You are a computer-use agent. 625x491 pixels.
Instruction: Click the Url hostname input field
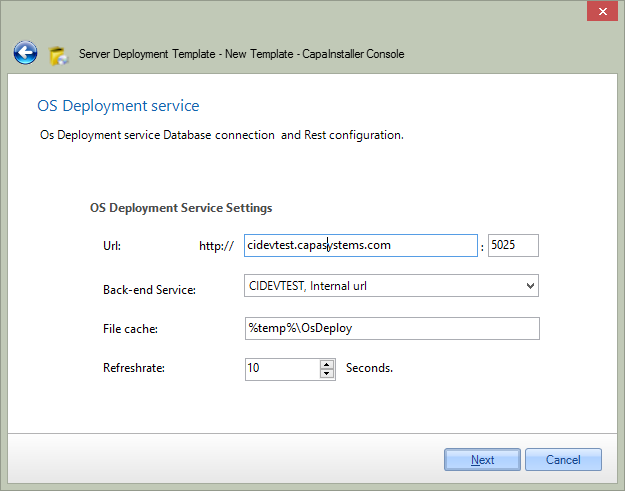[x=361, y=246]
